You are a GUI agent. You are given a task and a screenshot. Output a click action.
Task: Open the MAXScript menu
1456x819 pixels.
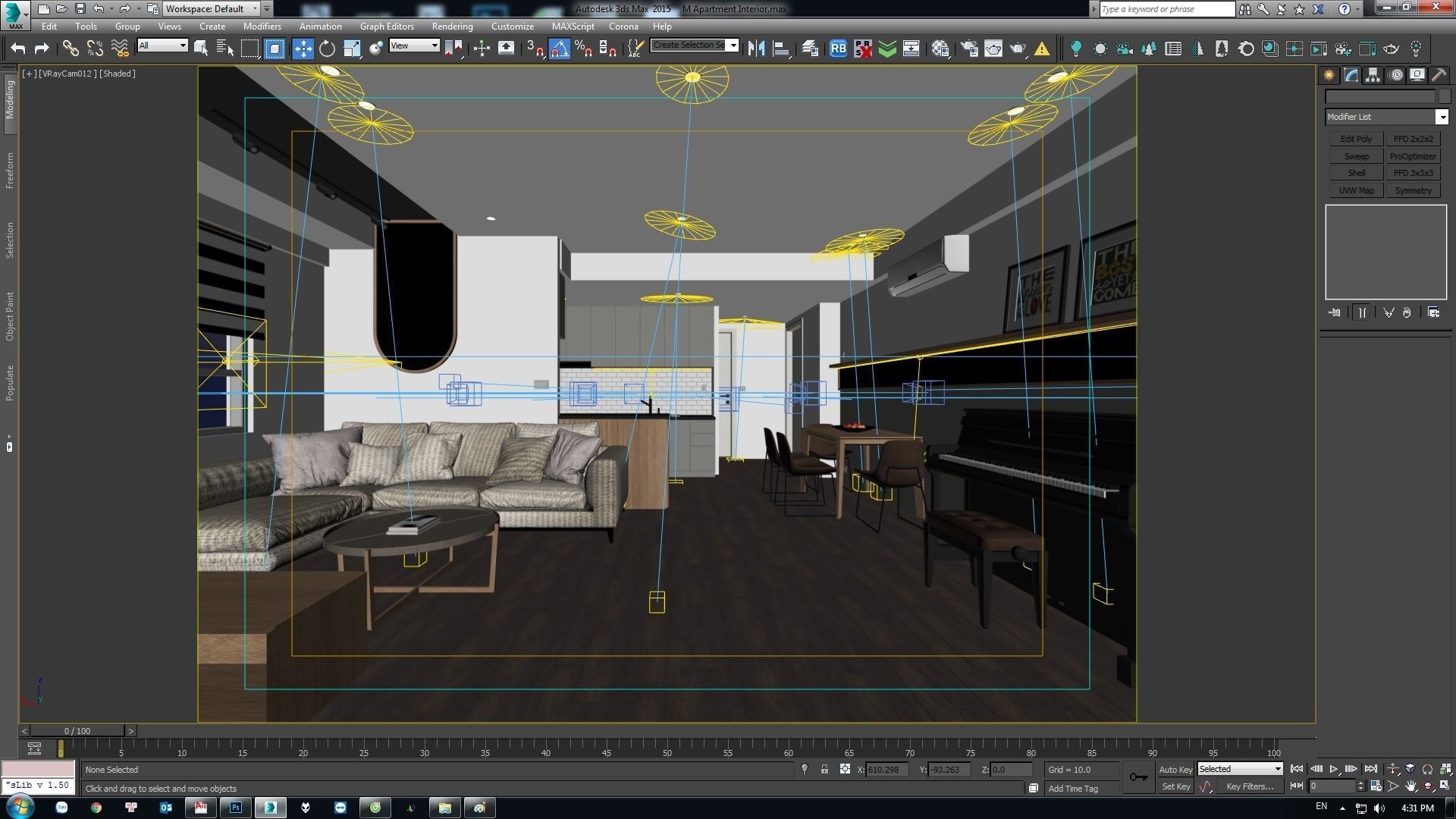(x=573, y=26)
